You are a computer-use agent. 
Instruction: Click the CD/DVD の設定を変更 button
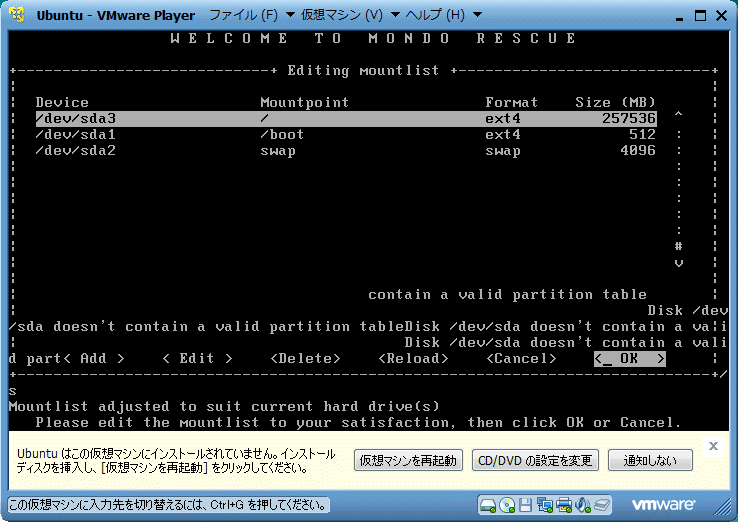coord(535,460)
